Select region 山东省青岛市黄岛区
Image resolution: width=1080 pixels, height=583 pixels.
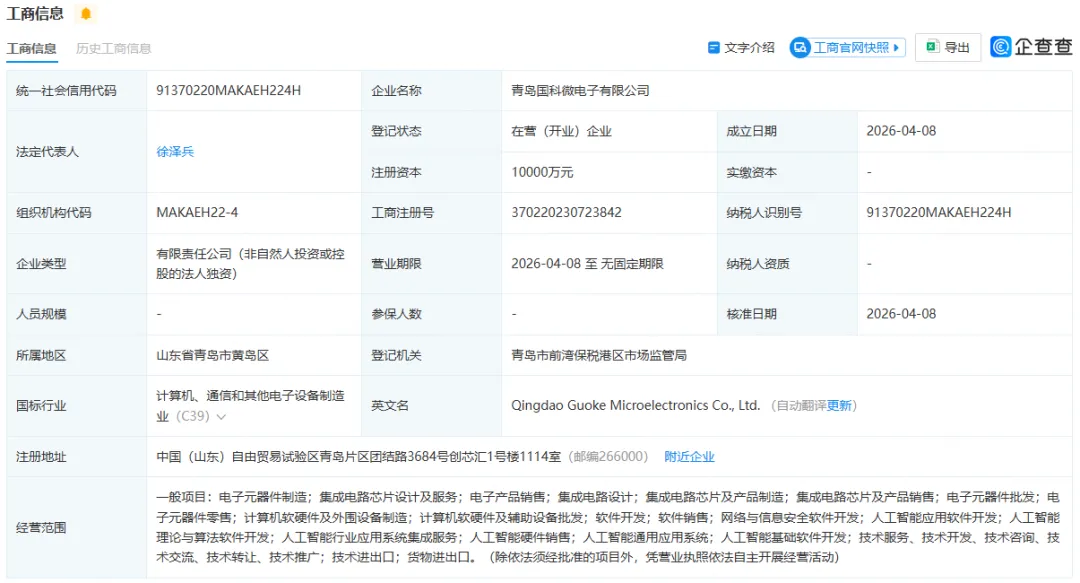[212, 356]
